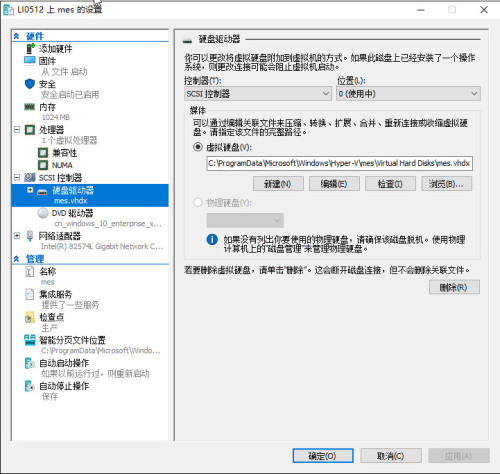
Task: Click the '安全启动已启用' subtext
Action: [x=70, y=95]
